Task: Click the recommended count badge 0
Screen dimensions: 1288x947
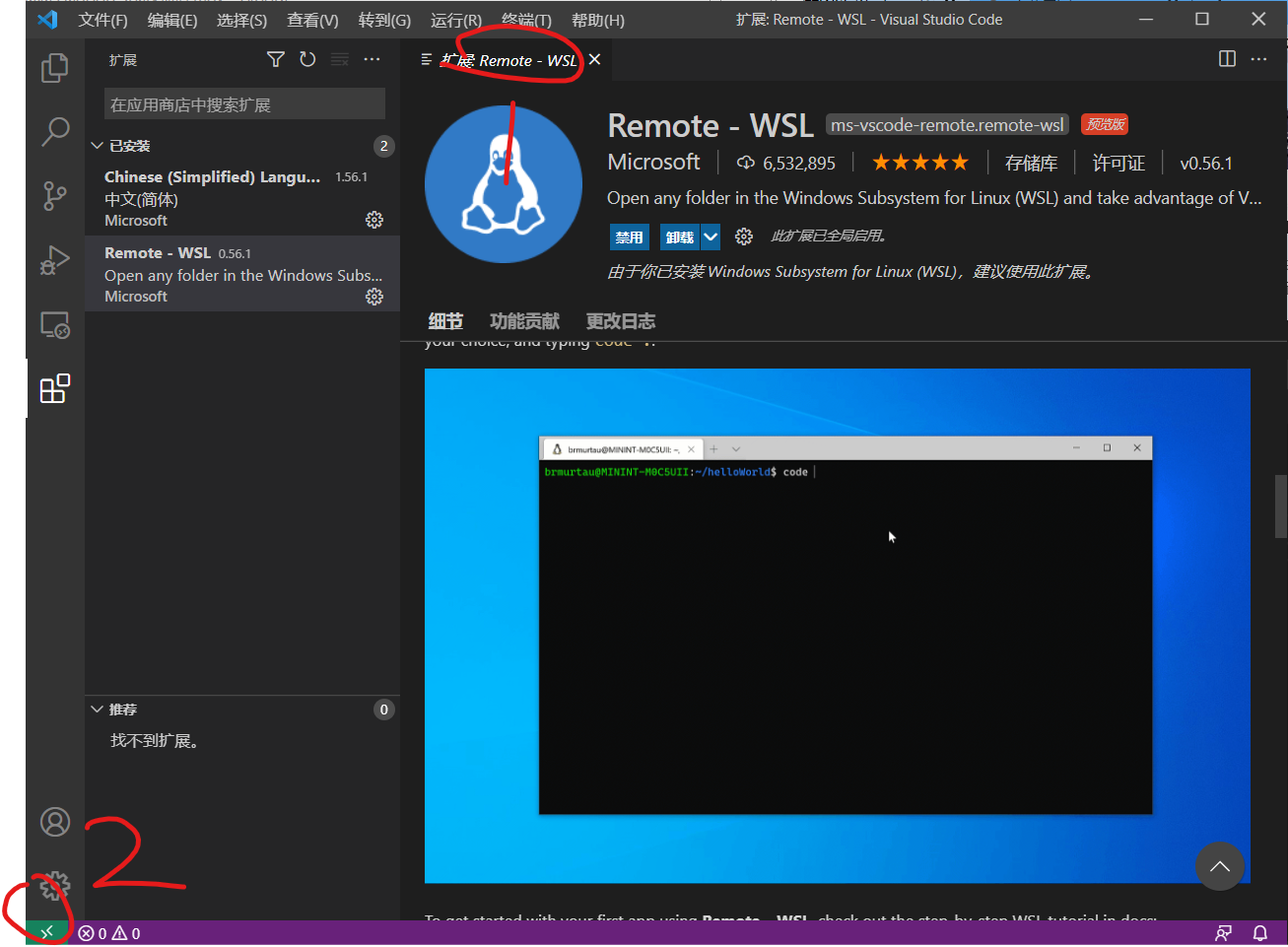Action: (384, 710)
